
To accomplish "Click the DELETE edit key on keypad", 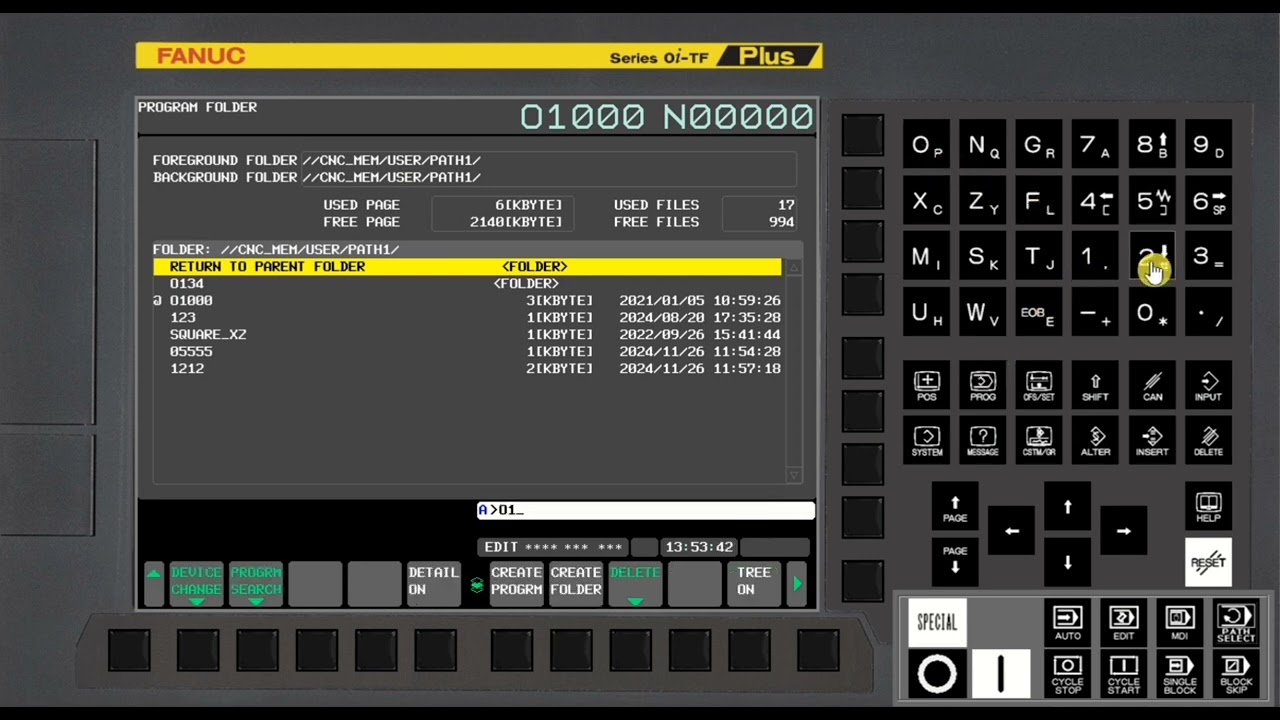I will tap(1208, 441).
